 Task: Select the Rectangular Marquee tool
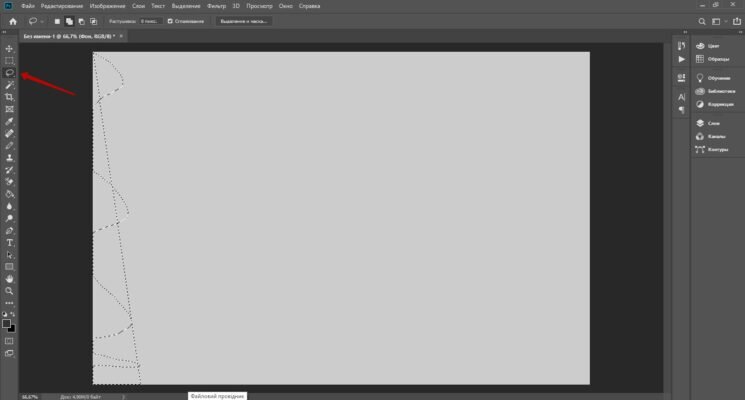pos(9,61)
